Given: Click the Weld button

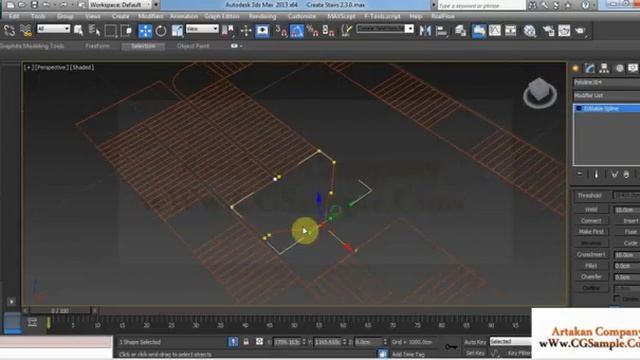Looking at the screenshot, I should (591, 209).
